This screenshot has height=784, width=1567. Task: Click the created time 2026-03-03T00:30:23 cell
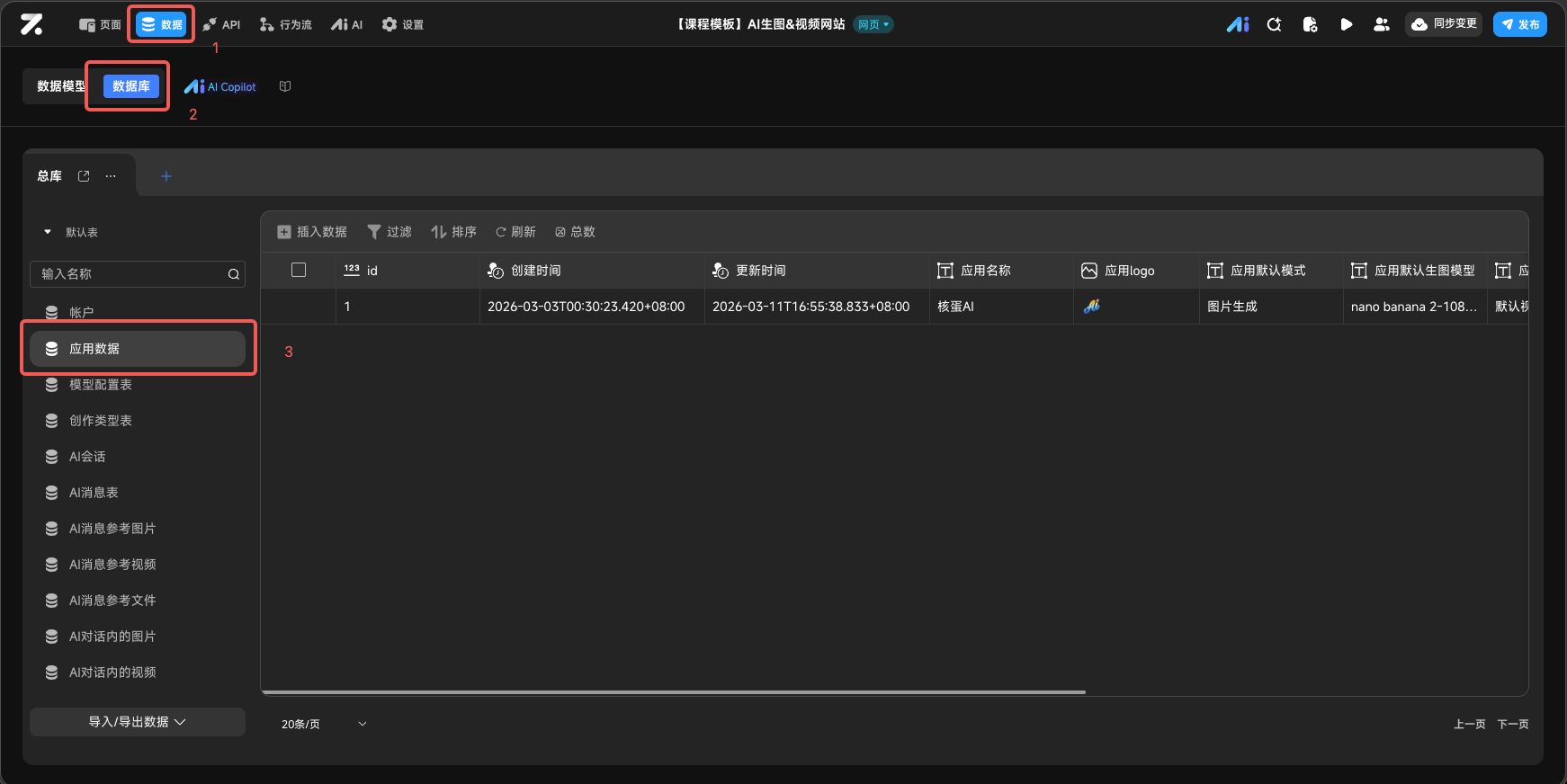tap(592, 307)
